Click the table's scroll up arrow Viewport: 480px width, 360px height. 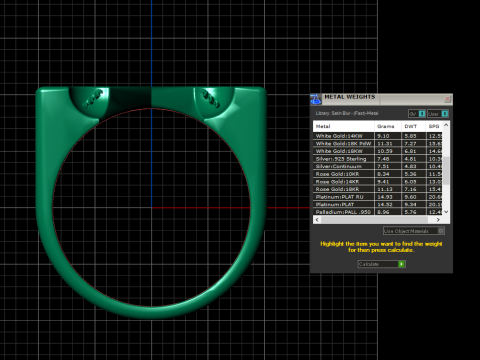click(x=446, y=124)
